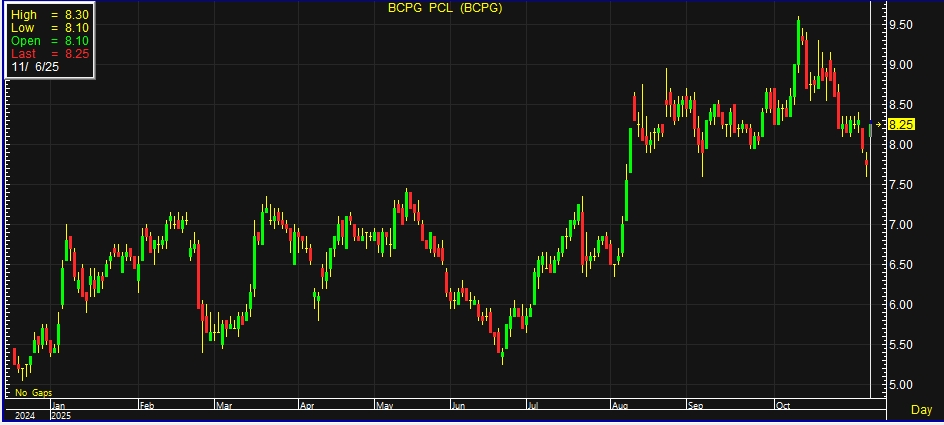The height and width of the screenshot is (425, 944).
Task: Click the yellow 8.25 last price tag
Action: pos(901,124)
